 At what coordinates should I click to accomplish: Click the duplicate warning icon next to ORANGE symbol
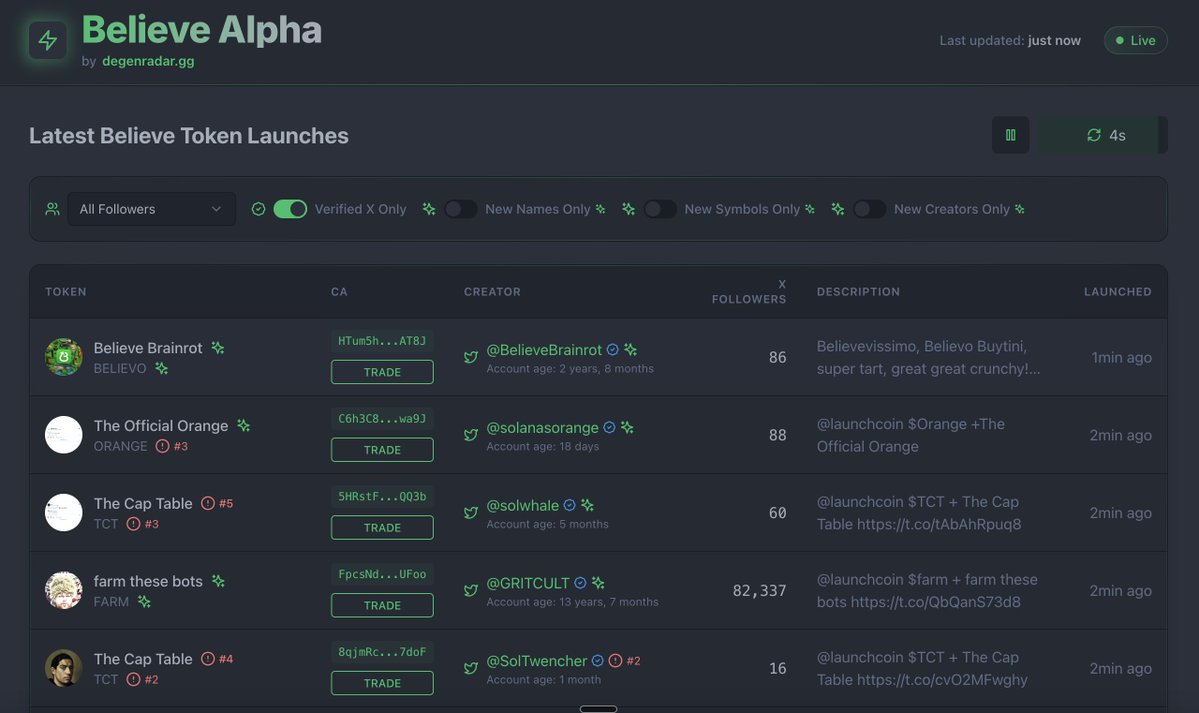pos(162,446)
